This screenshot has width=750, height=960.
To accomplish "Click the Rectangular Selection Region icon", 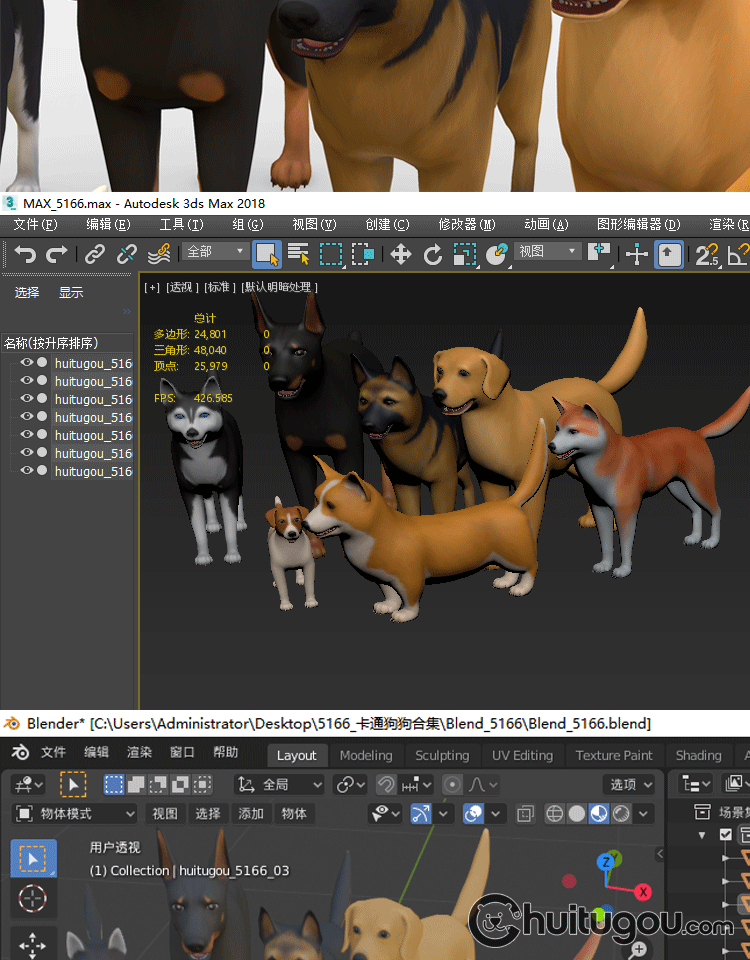I will tap(331, 254).
